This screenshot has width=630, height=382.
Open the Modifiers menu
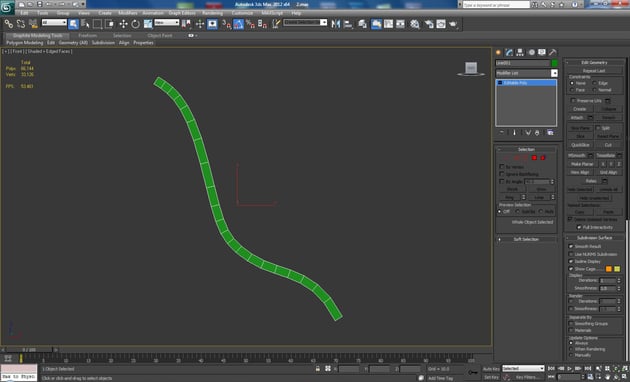tap(128, 13)
